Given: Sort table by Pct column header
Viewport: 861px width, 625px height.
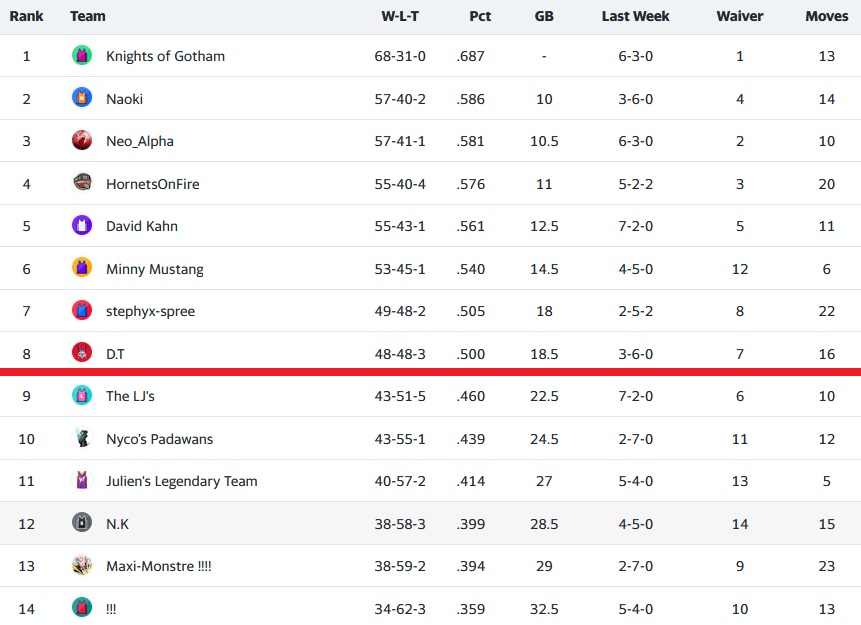Looking at the screenshot, I should [480, 16].
